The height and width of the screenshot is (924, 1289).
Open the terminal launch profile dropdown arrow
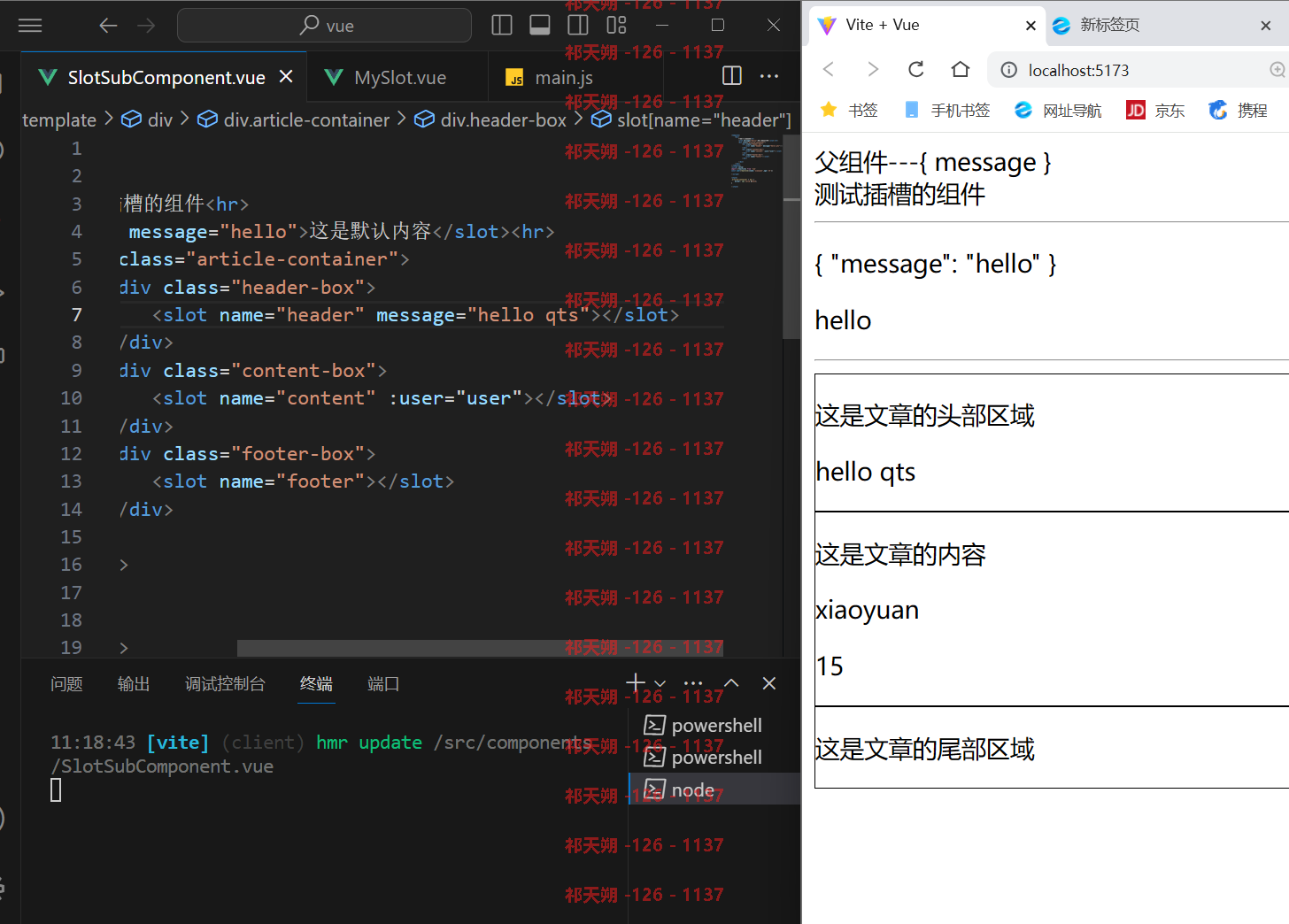tap(660, 683)
